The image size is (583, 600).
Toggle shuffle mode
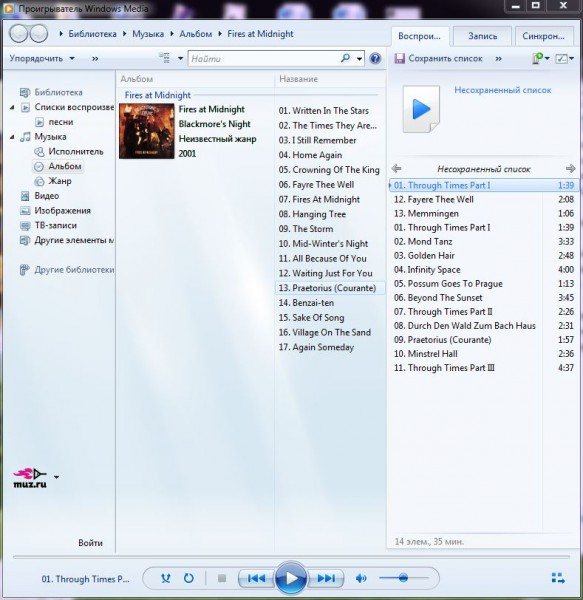click(x=166, y=578)
